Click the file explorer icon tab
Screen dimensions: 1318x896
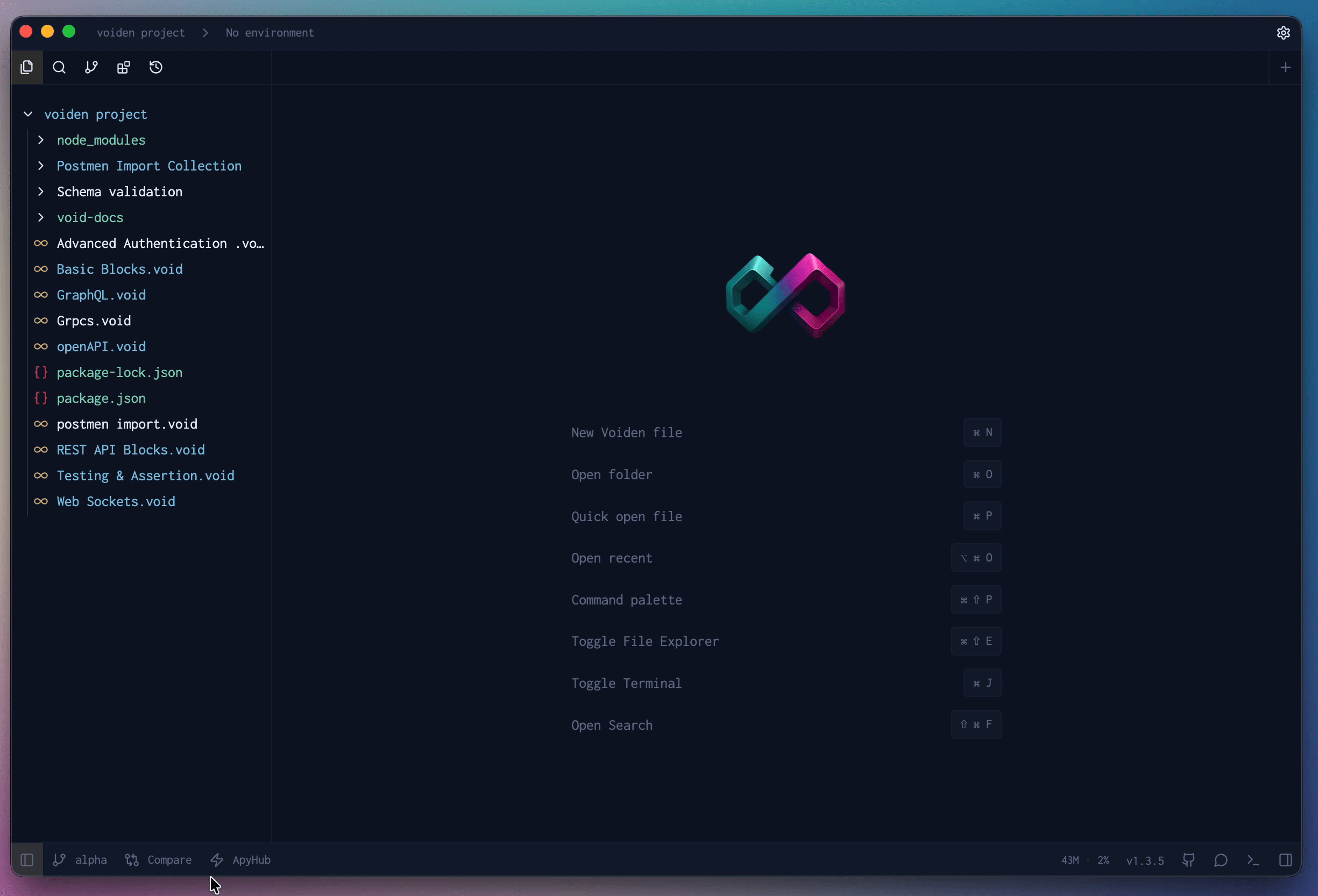tap(27, 67)
